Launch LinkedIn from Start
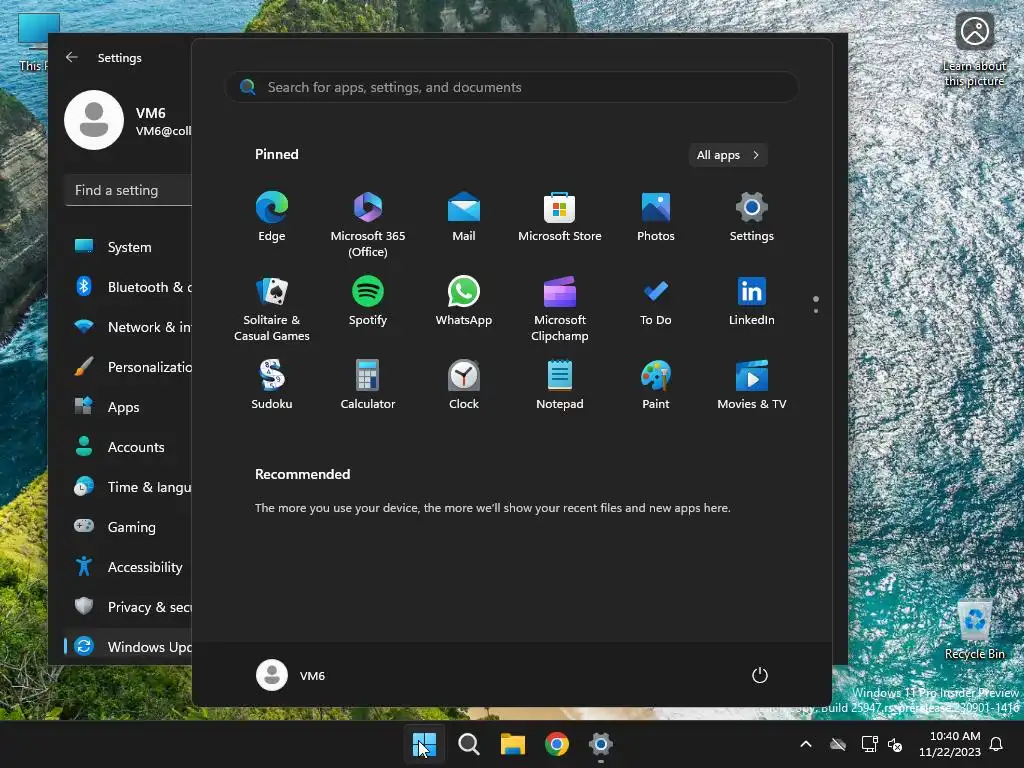 (x=752, y=301)
